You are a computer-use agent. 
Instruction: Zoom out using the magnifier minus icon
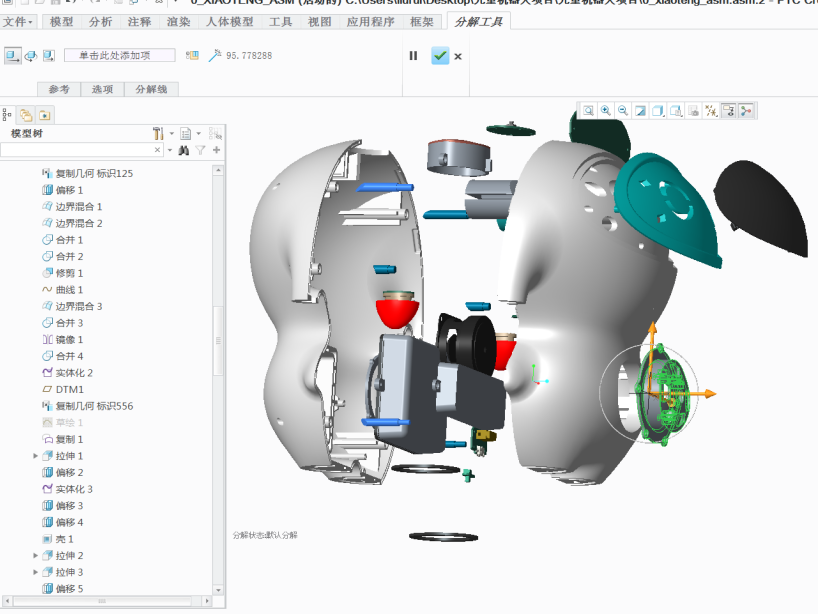(623, 111)
